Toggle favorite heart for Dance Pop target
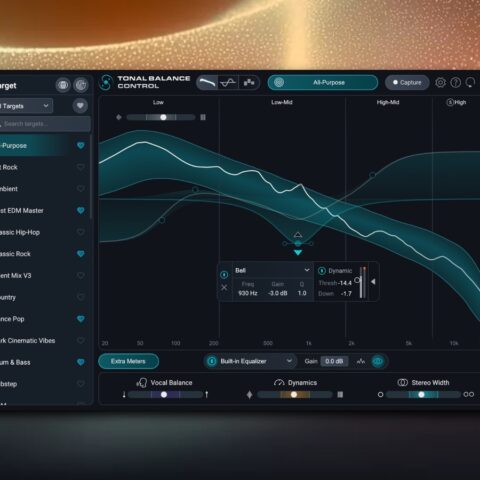 tap(81, 319)
